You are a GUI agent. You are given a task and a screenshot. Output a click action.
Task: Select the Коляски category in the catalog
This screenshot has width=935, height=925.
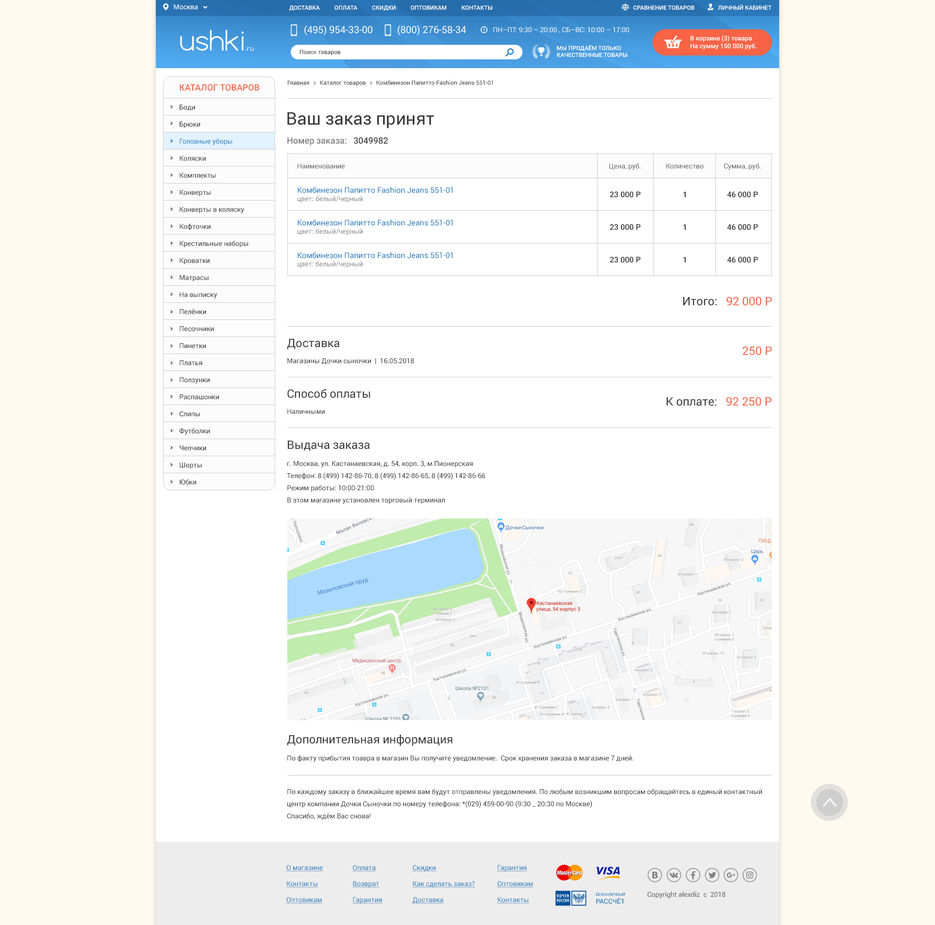tap(219, 158)
